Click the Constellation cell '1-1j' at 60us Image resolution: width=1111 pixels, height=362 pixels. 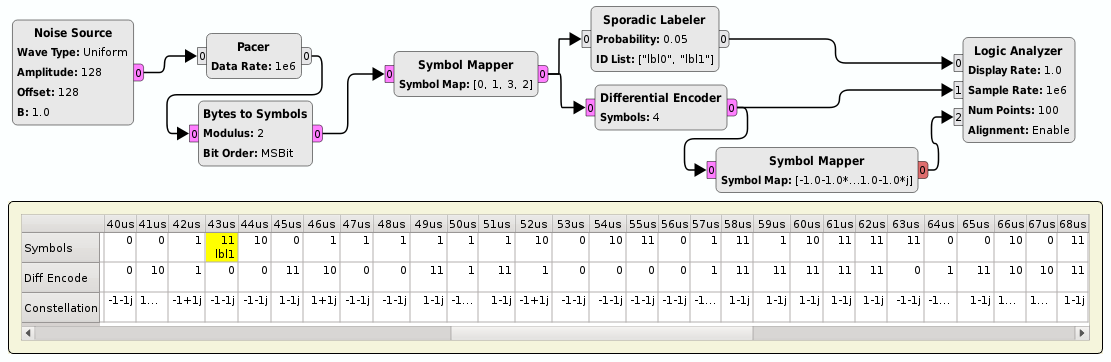806,307
